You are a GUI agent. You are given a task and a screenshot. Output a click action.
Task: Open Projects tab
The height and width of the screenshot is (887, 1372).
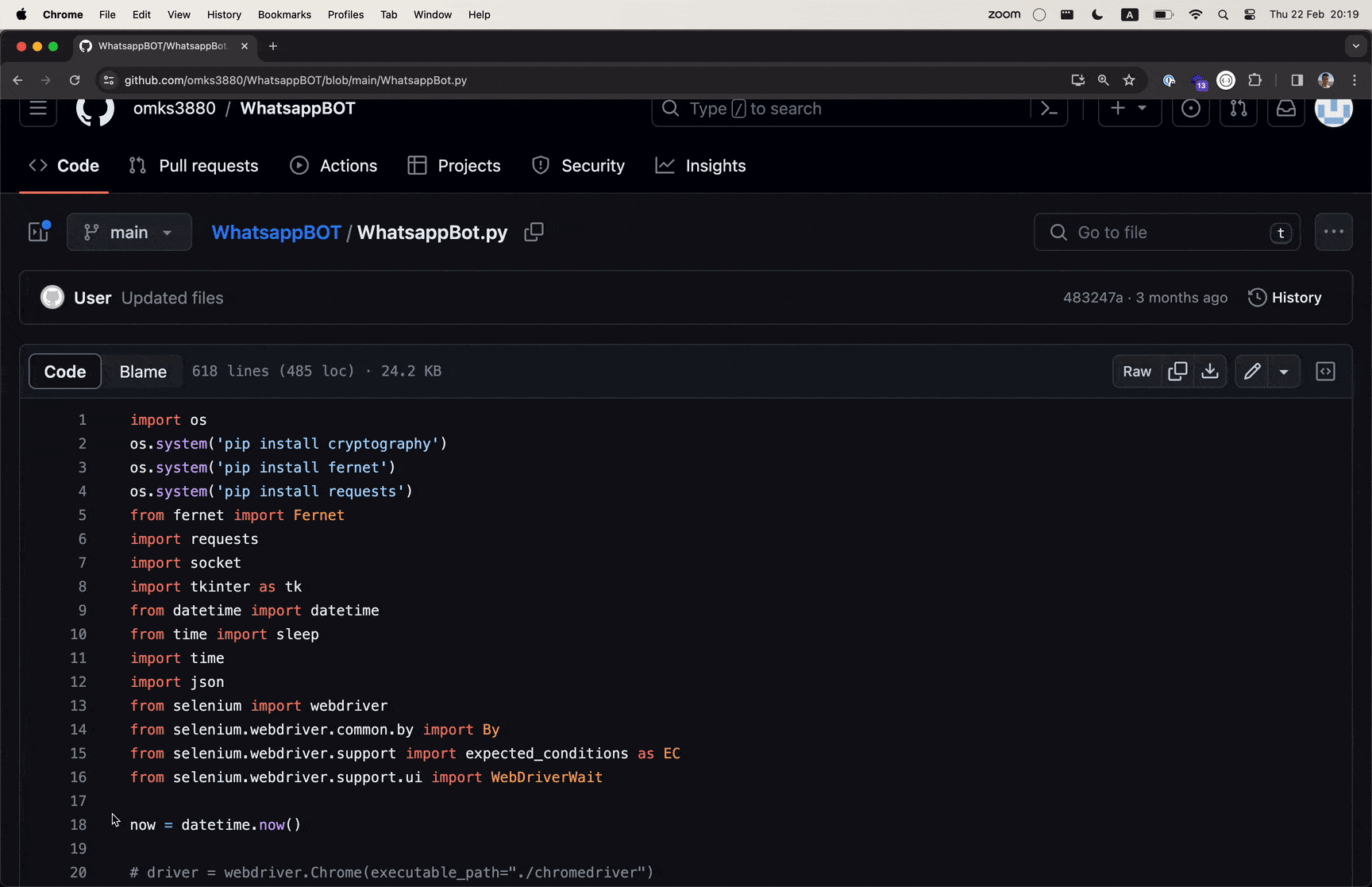tap(454, 166)
